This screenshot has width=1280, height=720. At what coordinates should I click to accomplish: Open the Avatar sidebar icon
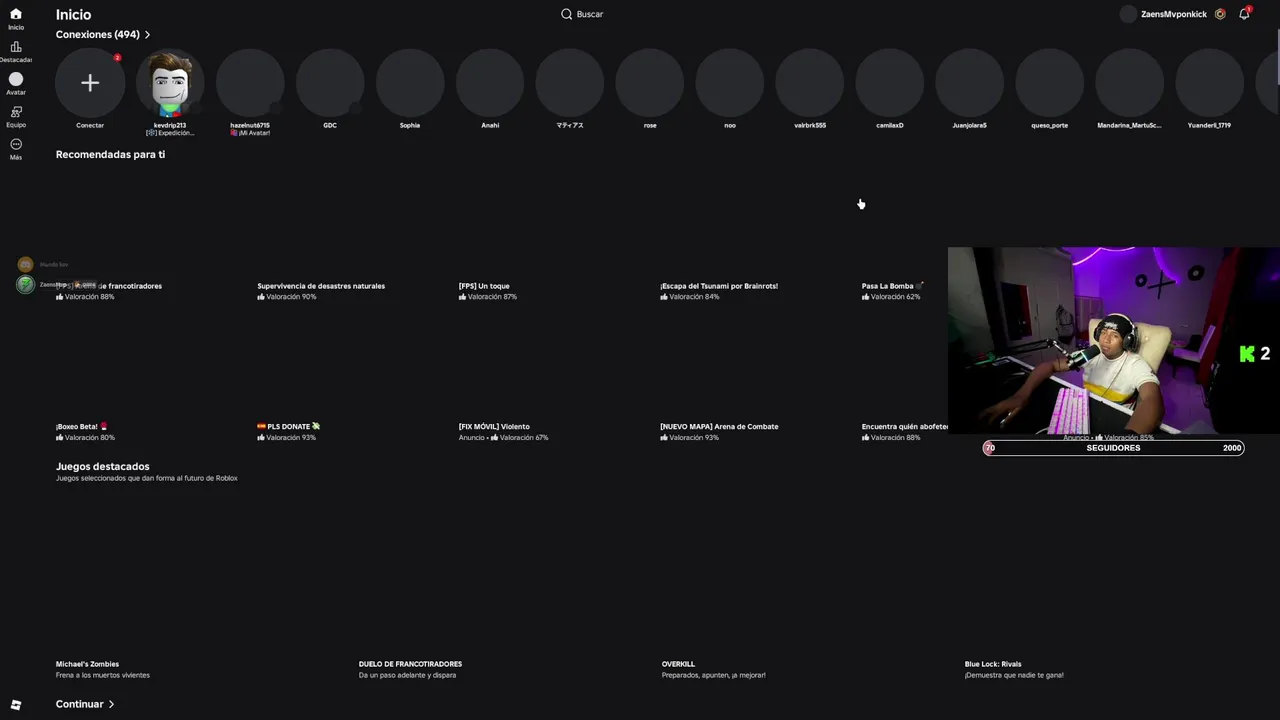[16, 79]
